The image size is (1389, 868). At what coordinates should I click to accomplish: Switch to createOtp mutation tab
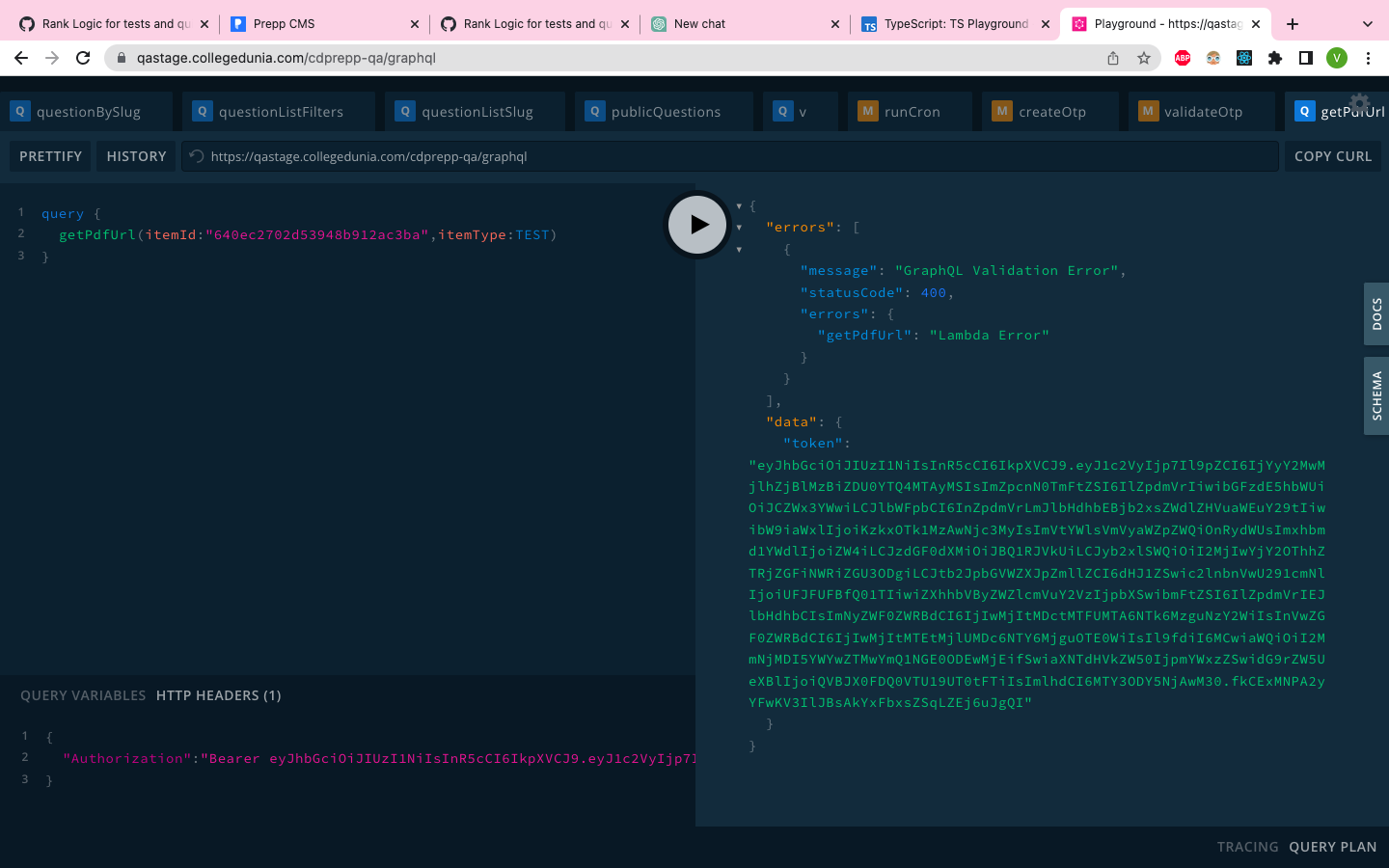pyautogui.click(x=1050, y=112)
